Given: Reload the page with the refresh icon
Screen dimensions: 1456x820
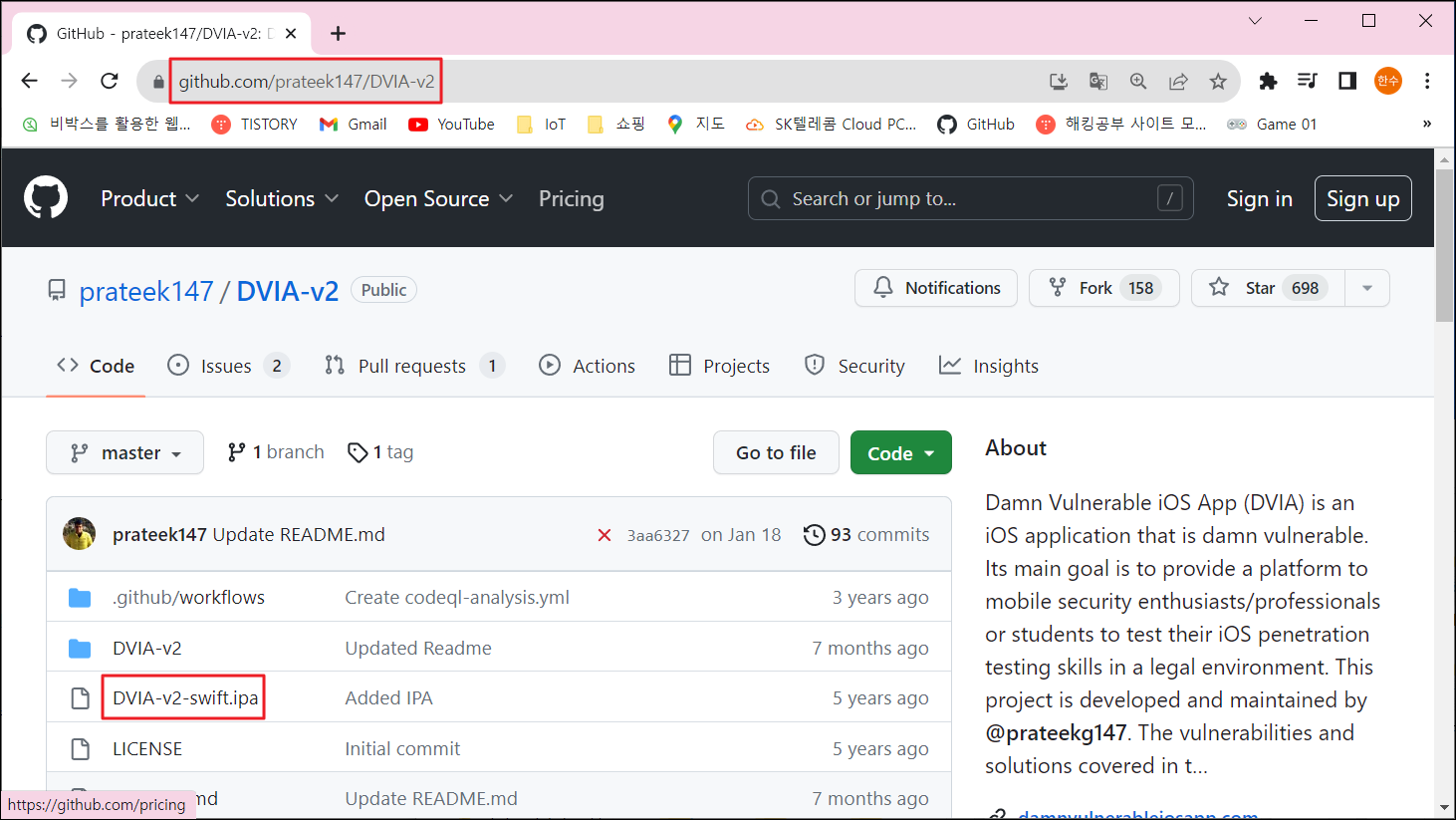Looking at the screenshot, I should tap(110, 81).
